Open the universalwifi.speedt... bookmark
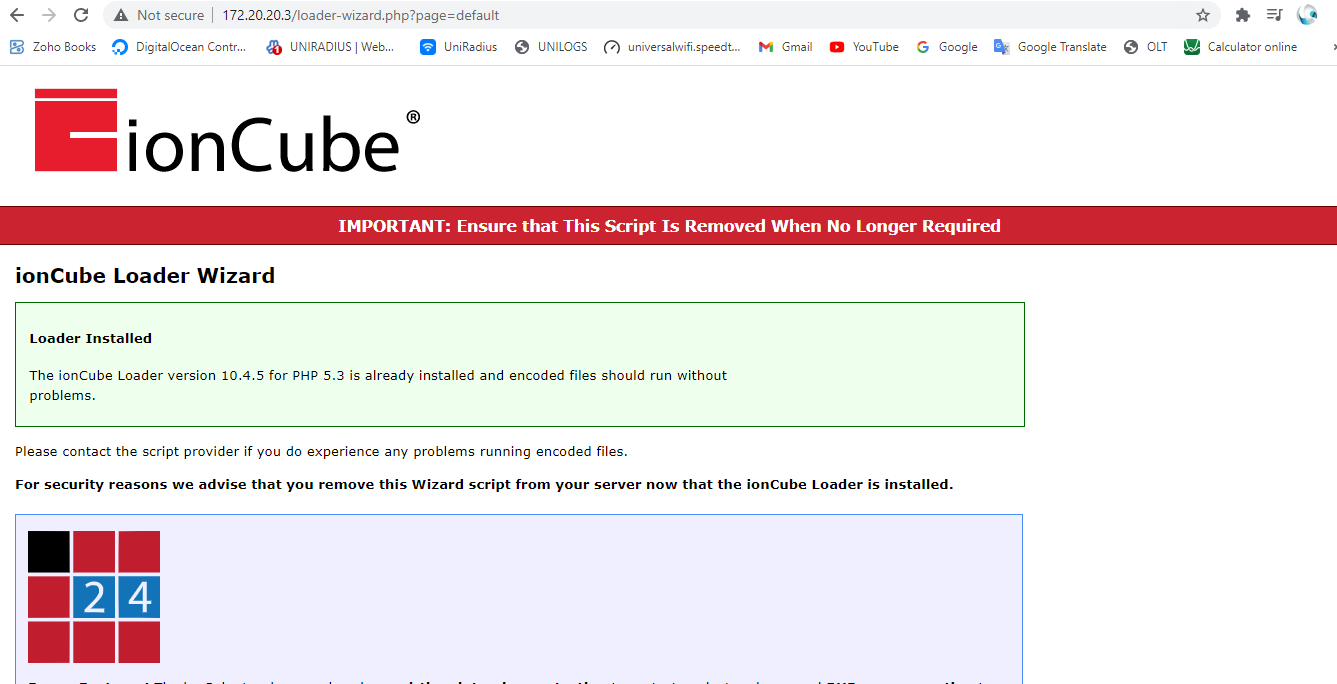This screenshot has width=1337, height=684. pos(672,47)
